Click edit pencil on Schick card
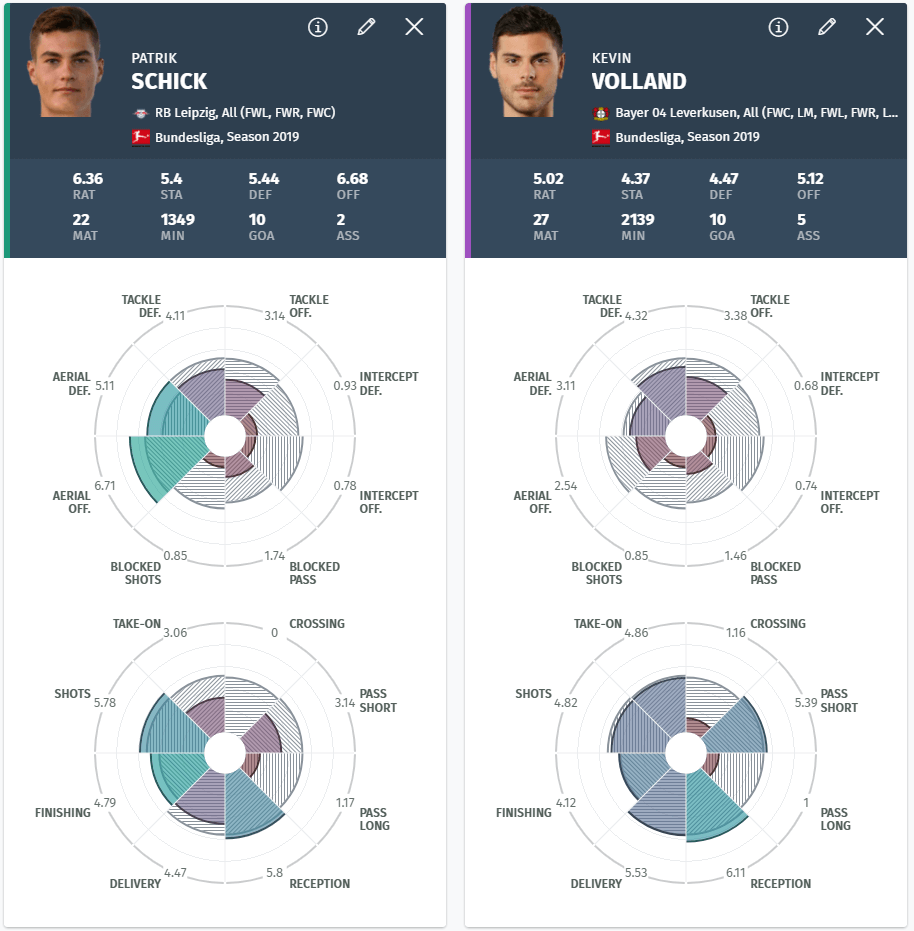Screen dimensions: 914x931 coord(366,27)
